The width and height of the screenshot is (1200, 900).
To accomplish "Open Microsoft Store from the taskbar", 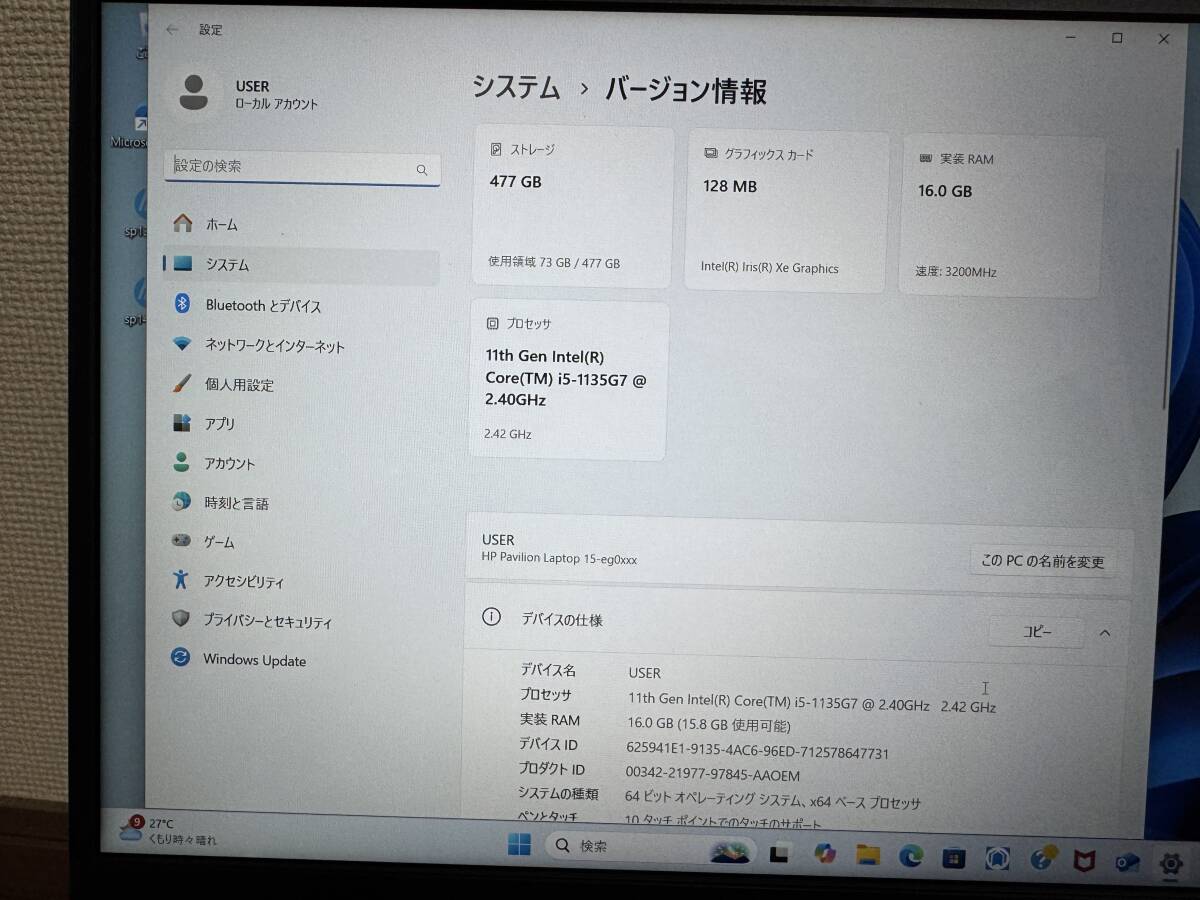I will coord(954,858).
